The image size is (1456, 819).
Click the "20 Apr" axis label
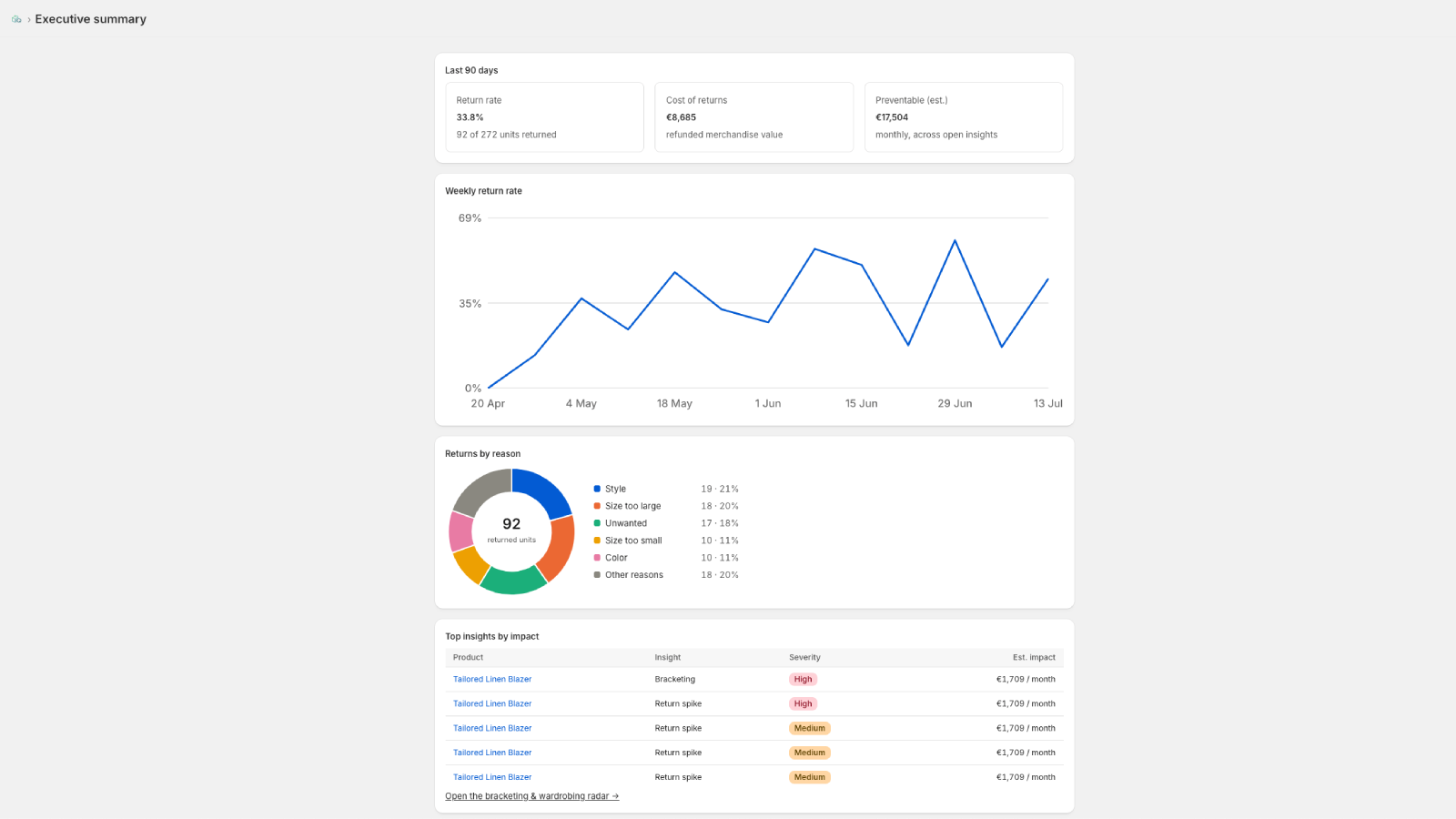pyautogui.click(x=488, y=403)
